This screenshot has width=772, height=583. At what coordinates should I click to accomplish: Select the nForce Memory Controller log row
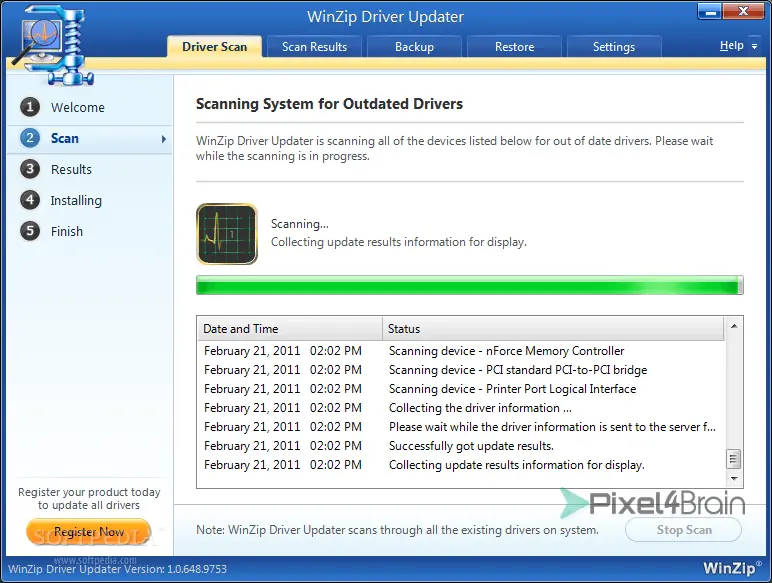461,351
